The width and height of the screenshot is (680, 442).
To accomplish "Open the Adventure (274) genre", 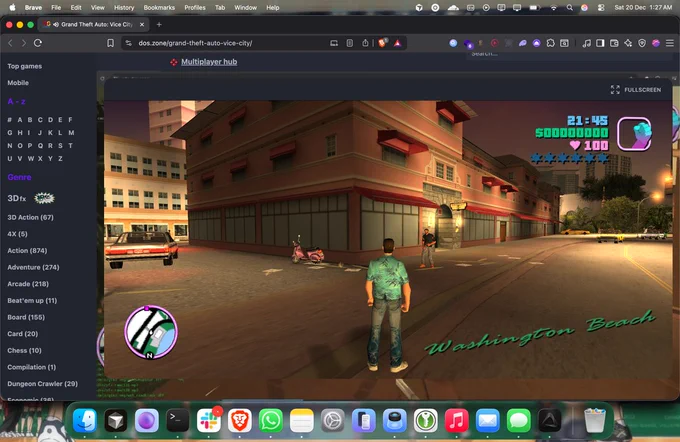I will point(33,267).
